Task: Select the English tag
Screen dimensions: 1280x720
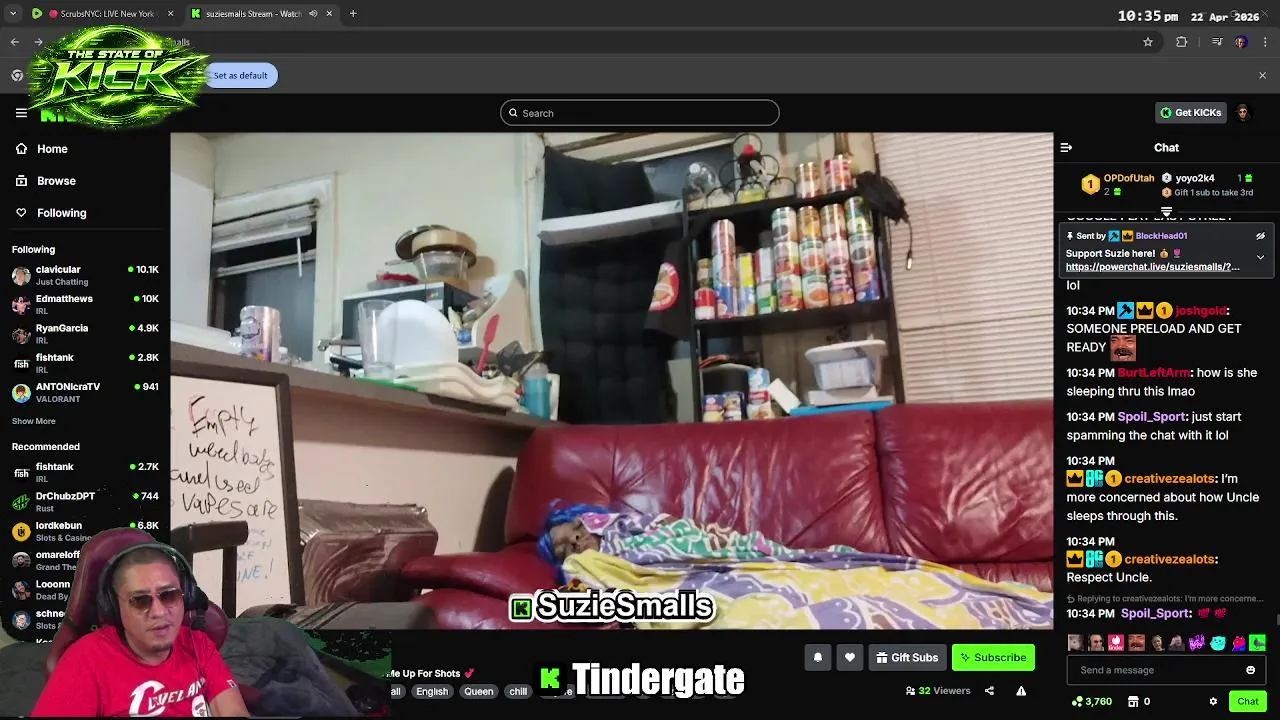Action: point(432,691)
